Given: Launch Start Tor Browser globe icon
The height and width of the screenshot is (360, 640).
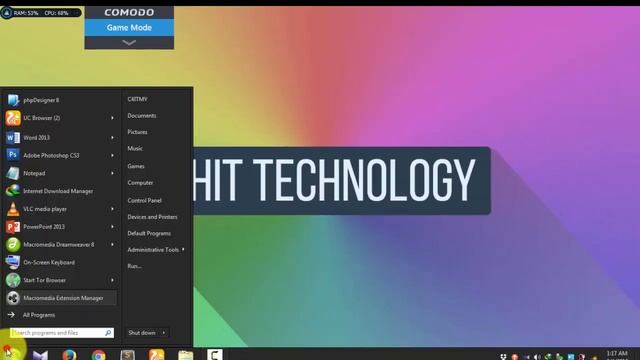Looking at the screenshot, I should pos(13,280).
